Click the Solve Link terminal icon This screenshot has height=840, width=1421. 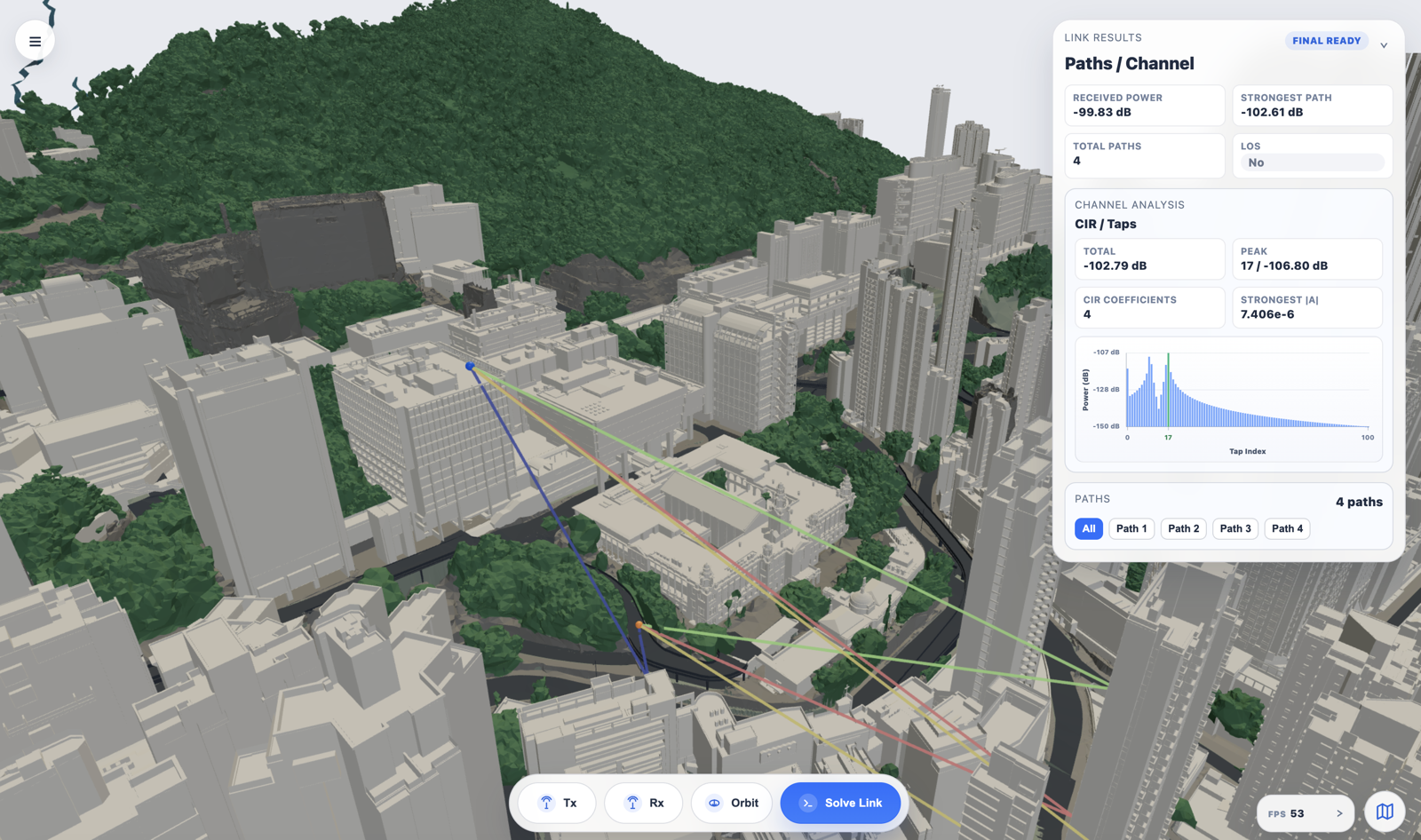808,803
